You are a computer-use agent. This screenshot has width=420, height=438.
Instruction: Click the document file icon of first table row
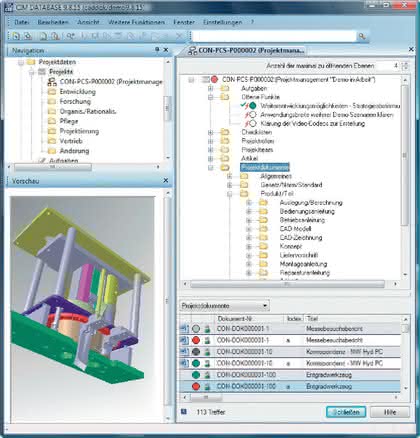coord(184,329)
